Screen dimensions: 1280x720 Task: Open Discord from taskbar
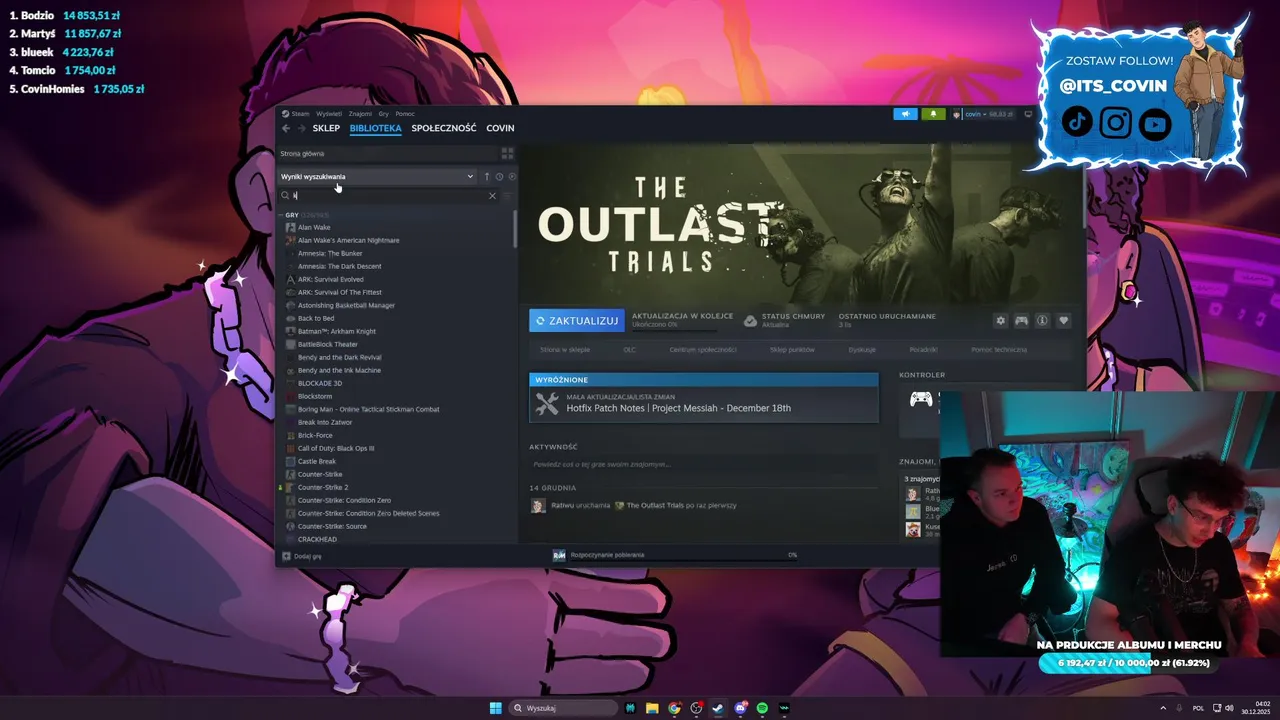pos(740,708)
